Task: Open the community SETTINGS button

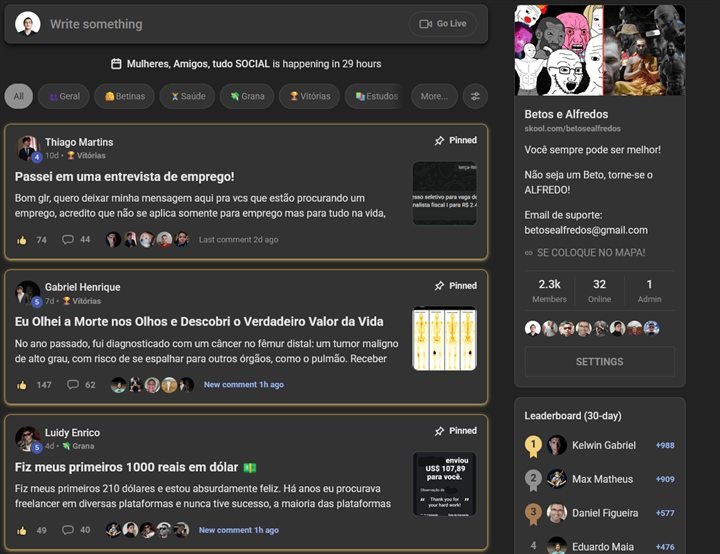Action: (x=600, y=362)
